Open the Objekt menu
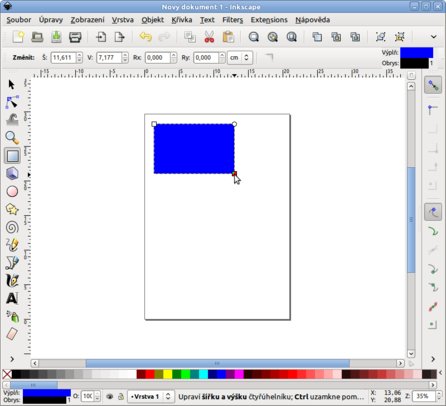Screen dimensions: 446x406 pos(152,20)
